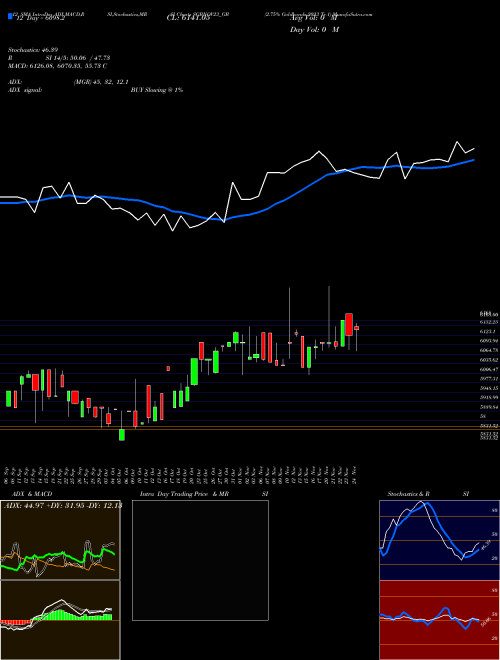
Task: Click the 'Intra Day Trading Price & MR' heading
Action: click(x=184, y=494)
